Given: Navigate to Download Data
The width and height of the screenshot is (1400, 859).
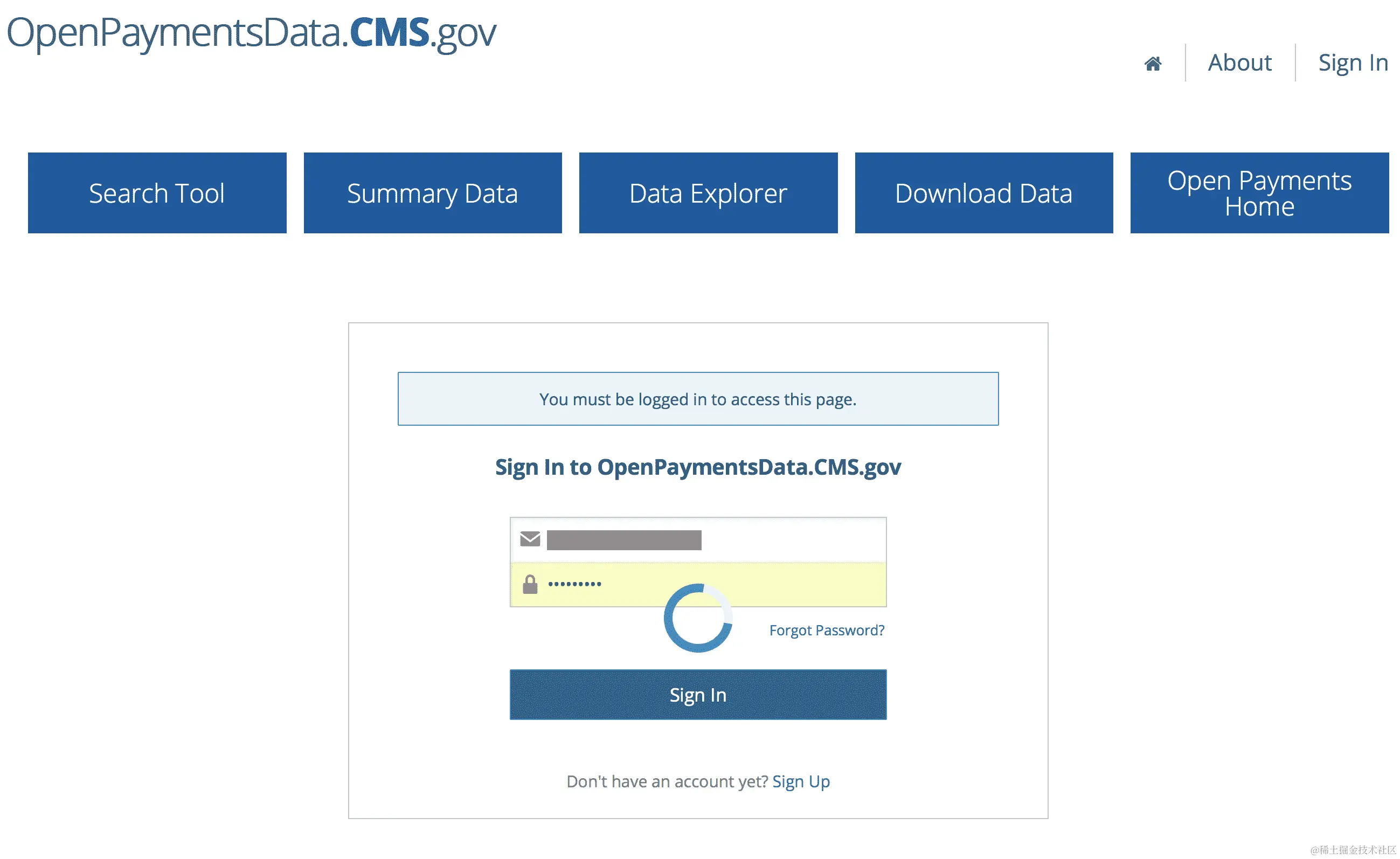Looking at the screenshot, I should coord(983,193).
